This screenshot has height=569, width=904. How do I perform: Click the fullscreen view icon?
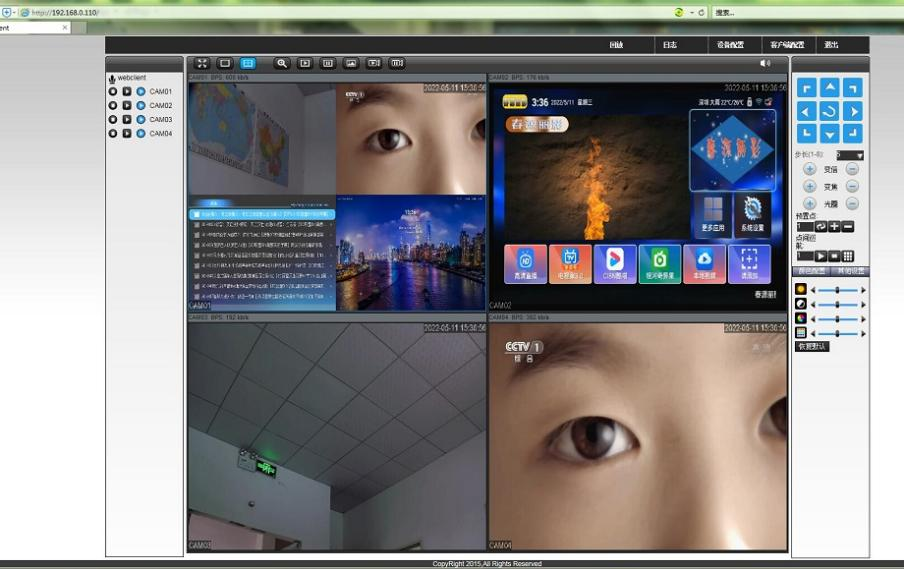pos(202,63)
